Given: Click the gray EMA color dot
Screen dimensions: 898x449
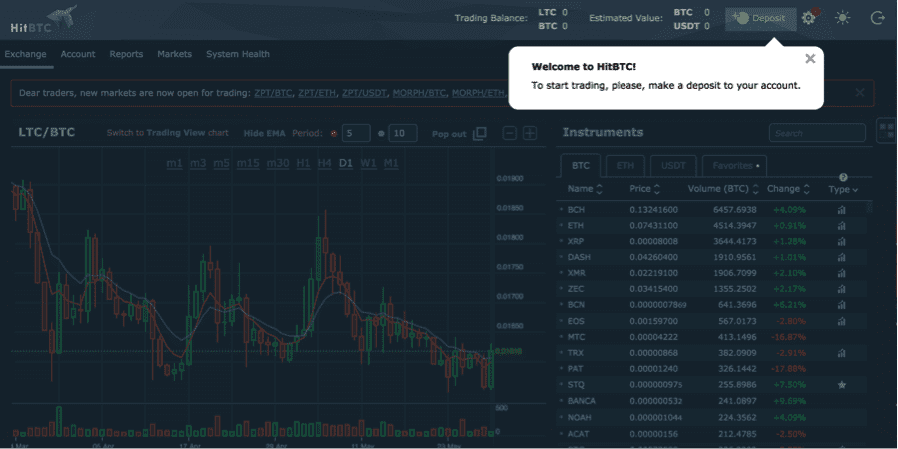Looking at the screenshot, I should (x=380, y=134).
